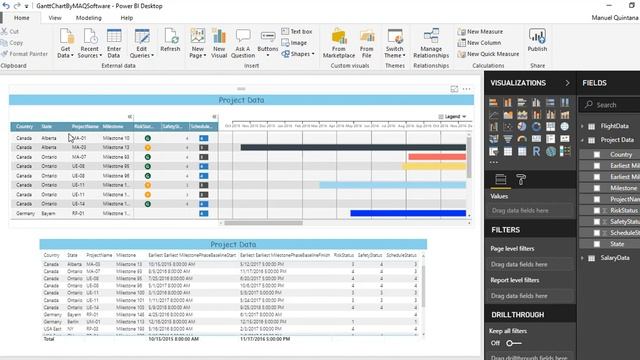Screen dimensions: 640x360
Task: Toggle the Keep all filters switch
Action: coord(513,343)
